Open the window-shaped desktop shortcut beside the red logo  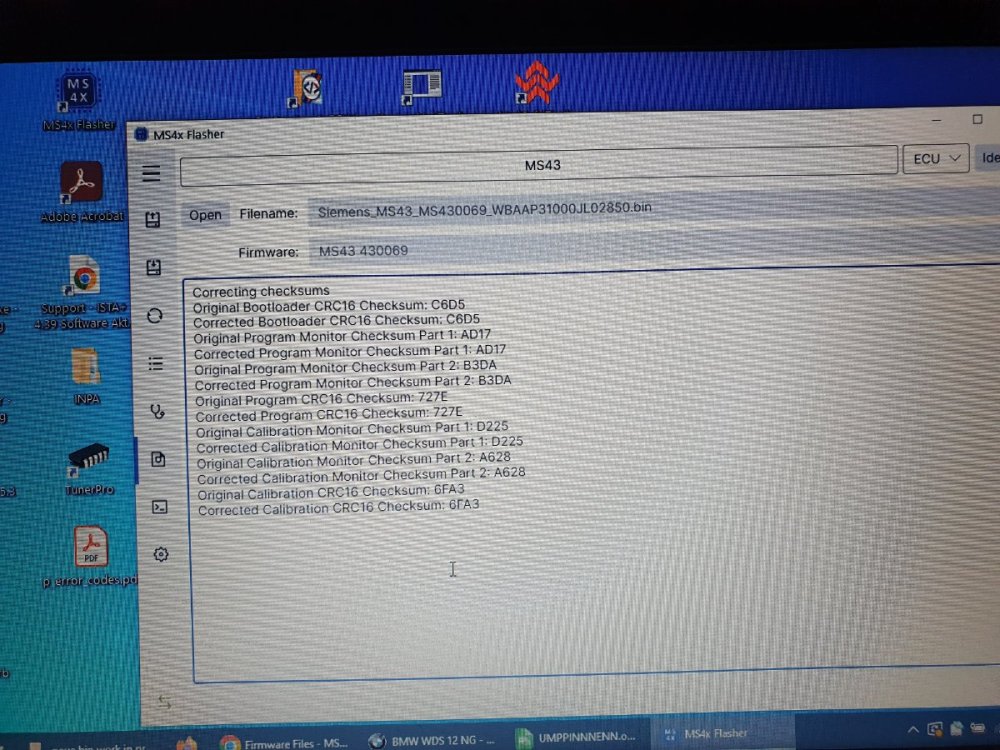point(422,86)
